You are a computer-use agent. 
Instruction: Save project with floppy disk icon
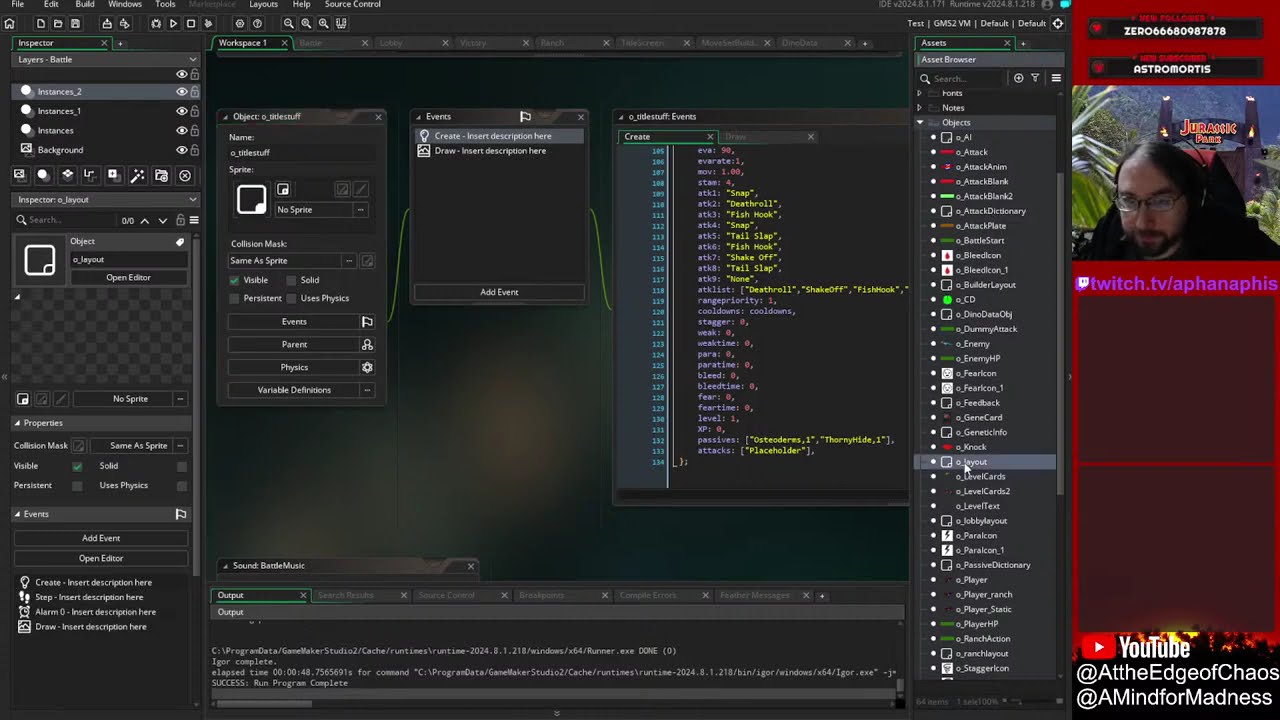tap(75, 23)
